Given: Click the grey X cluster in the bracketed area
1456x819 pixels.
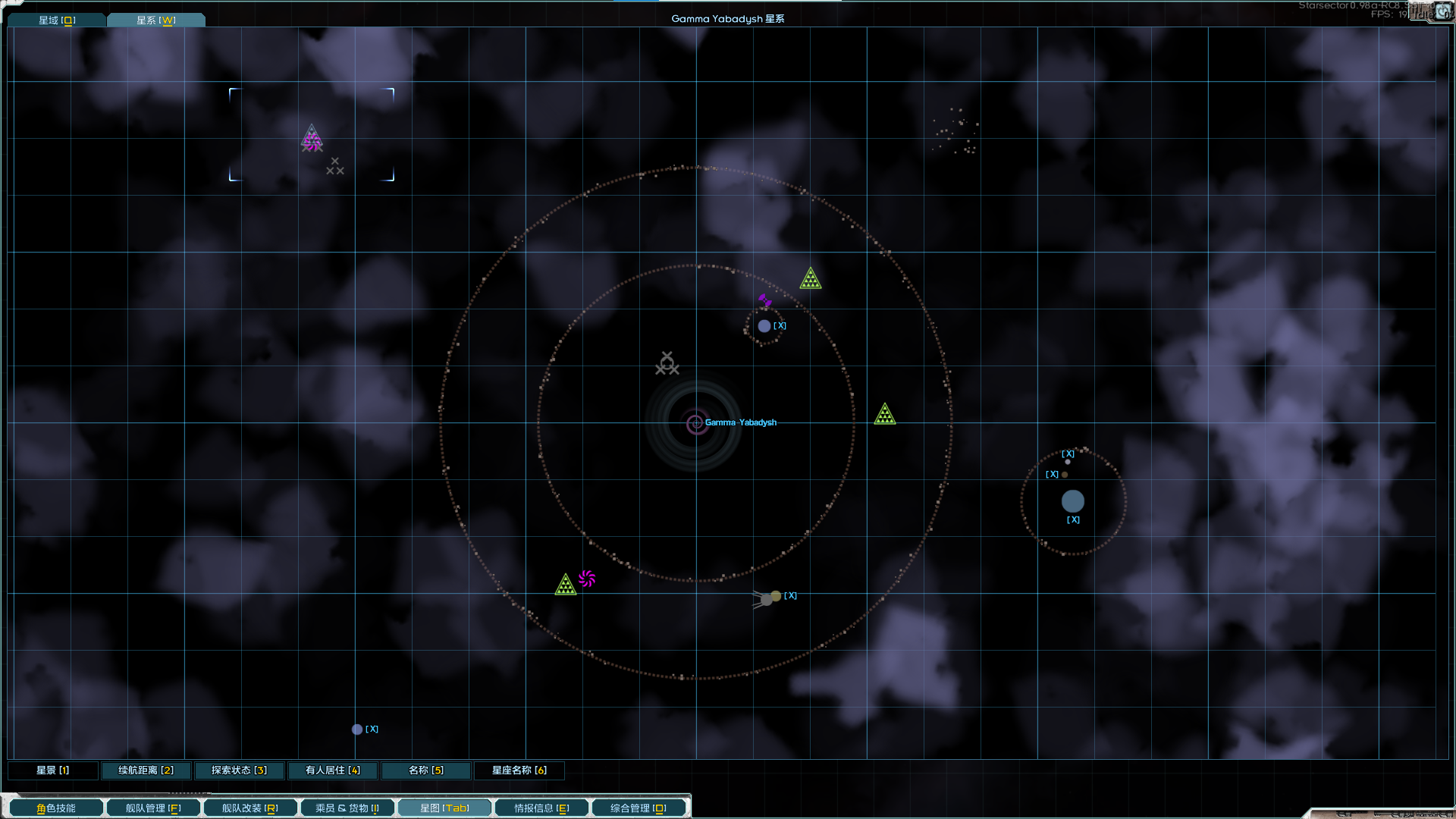Looking at the screenshot, I should pyautogui.click(x=335, y=166).
